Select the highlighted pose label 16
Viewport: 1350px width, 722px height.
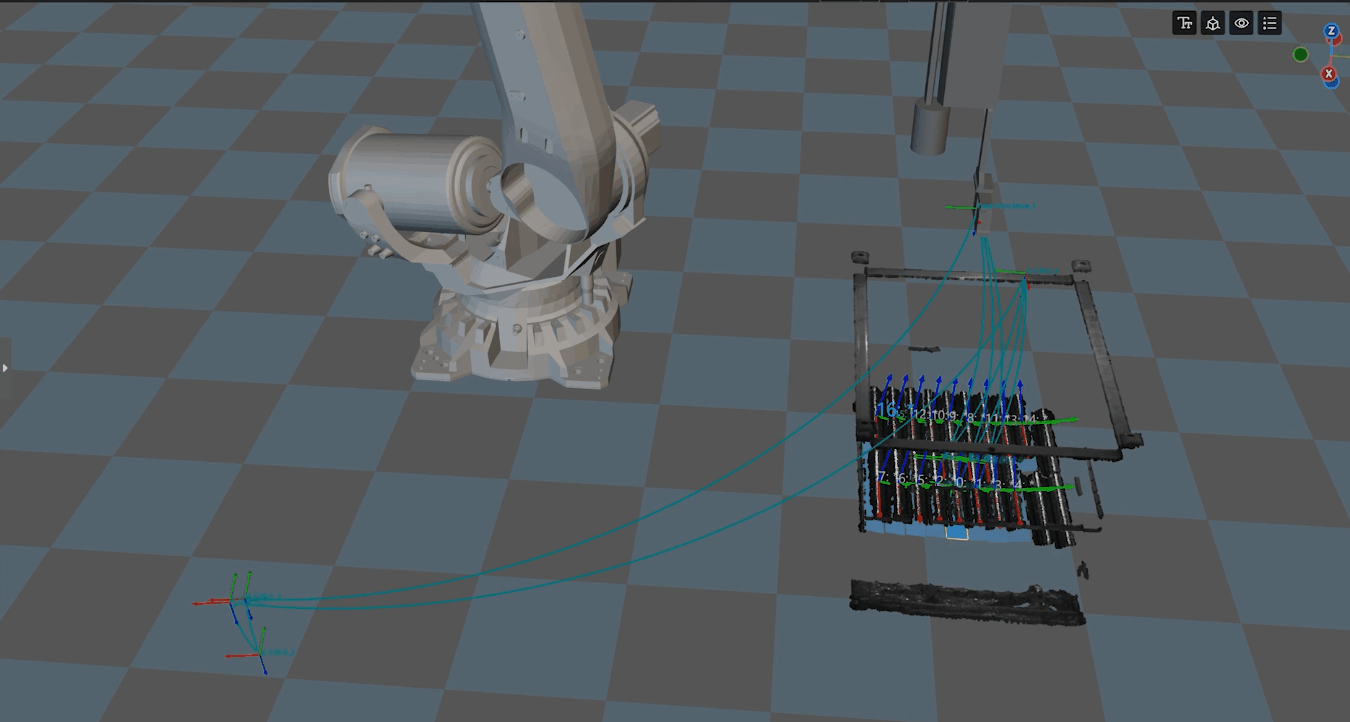(886, 411)
